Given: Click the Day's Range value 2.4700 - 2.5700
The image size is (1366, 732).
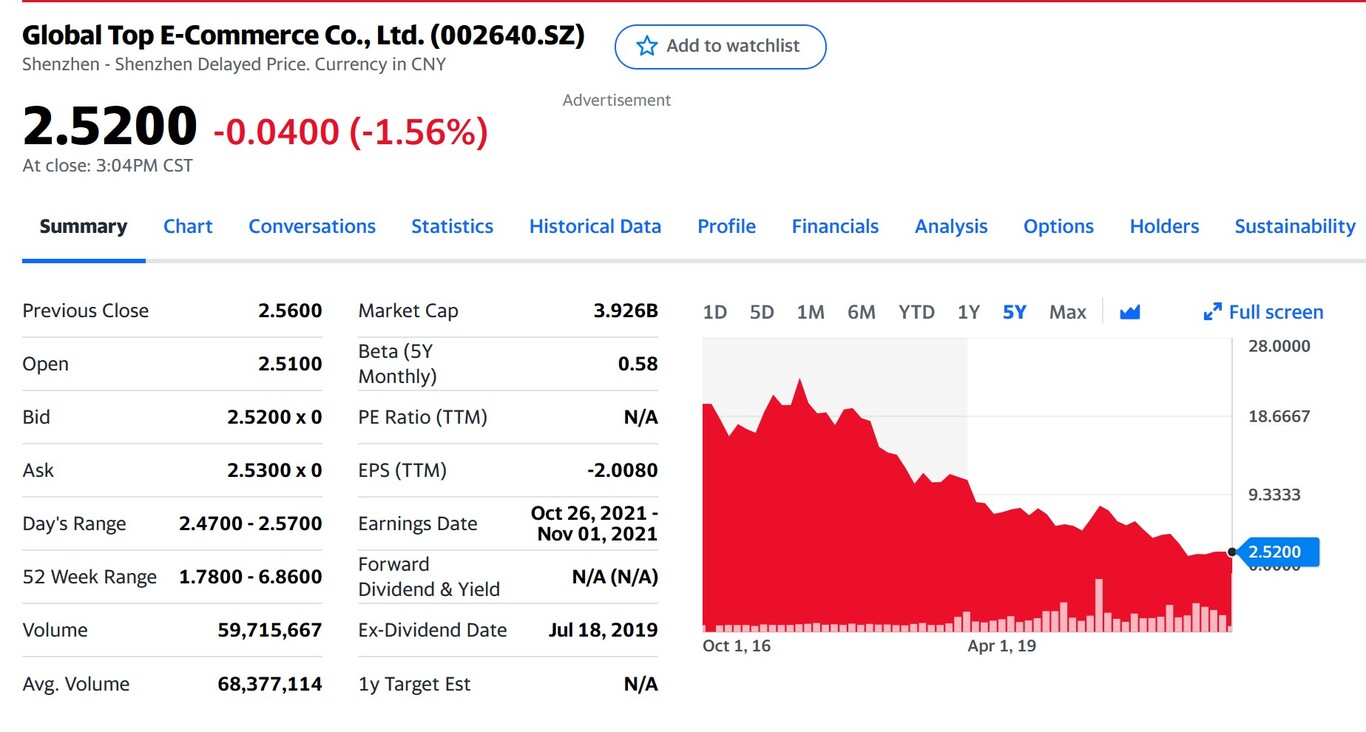Looking at the screenshot, I should coord(251,523).
